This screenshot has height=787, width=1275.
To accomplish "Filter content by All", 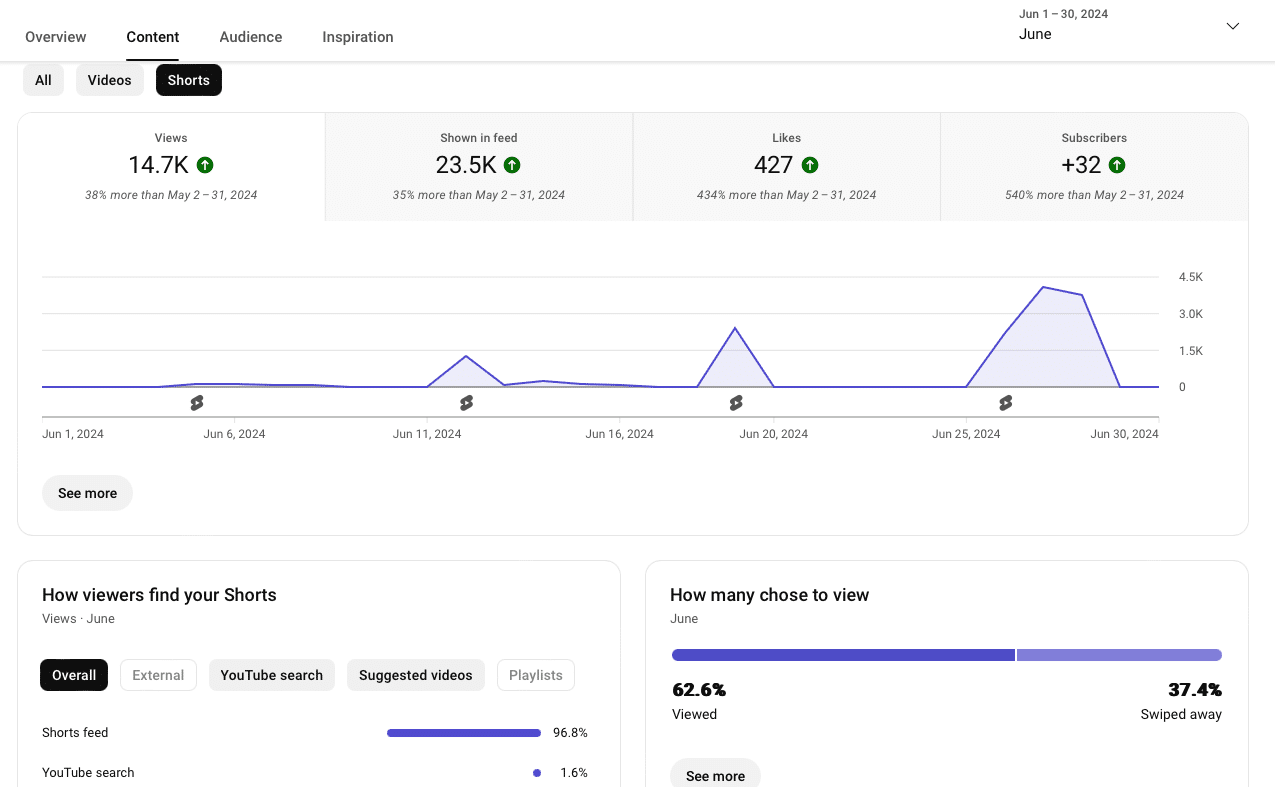I will pos(43,80).
